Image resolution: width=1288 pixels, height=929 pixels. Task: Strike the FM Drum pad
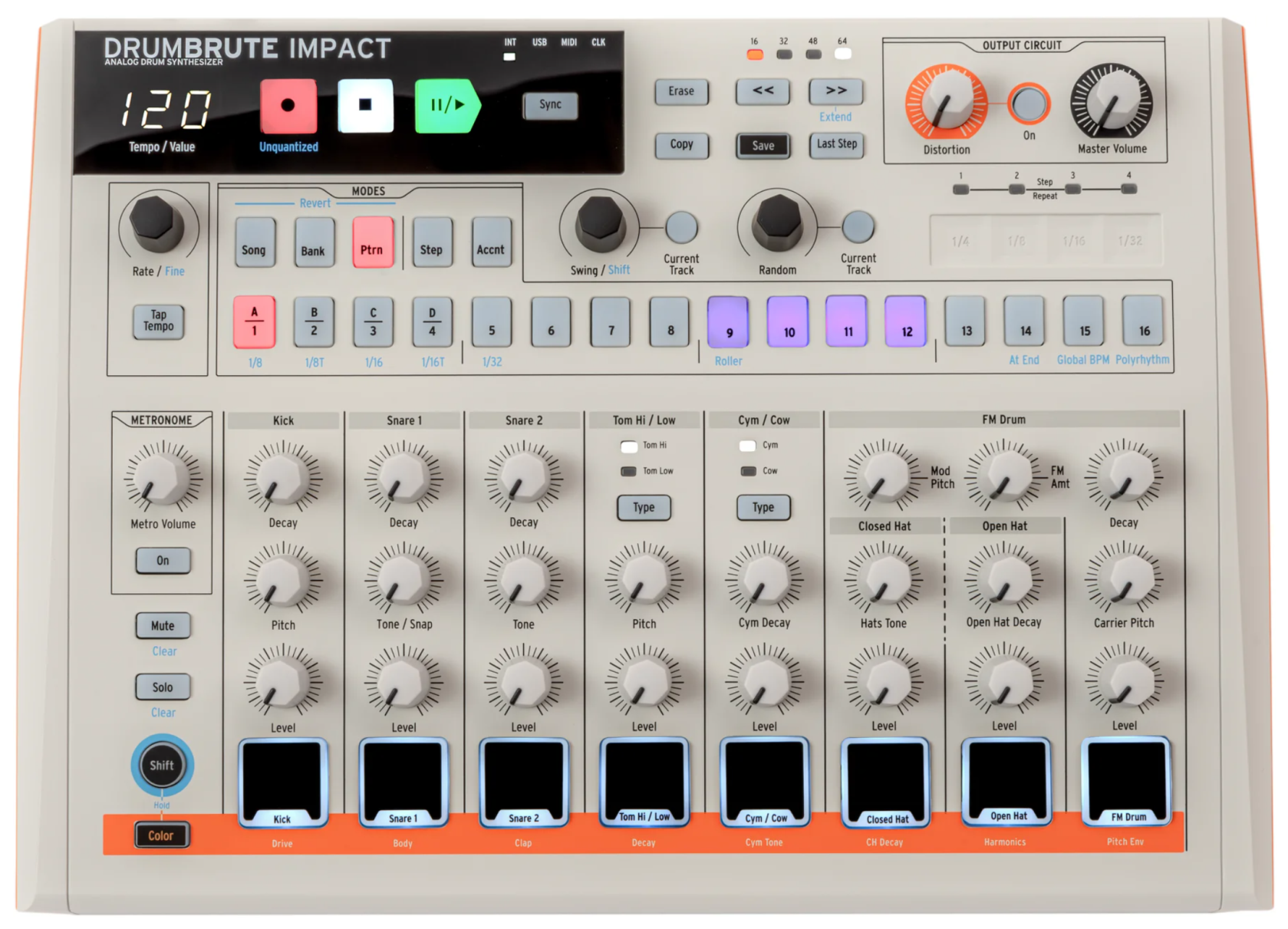tap(1125, 779)
